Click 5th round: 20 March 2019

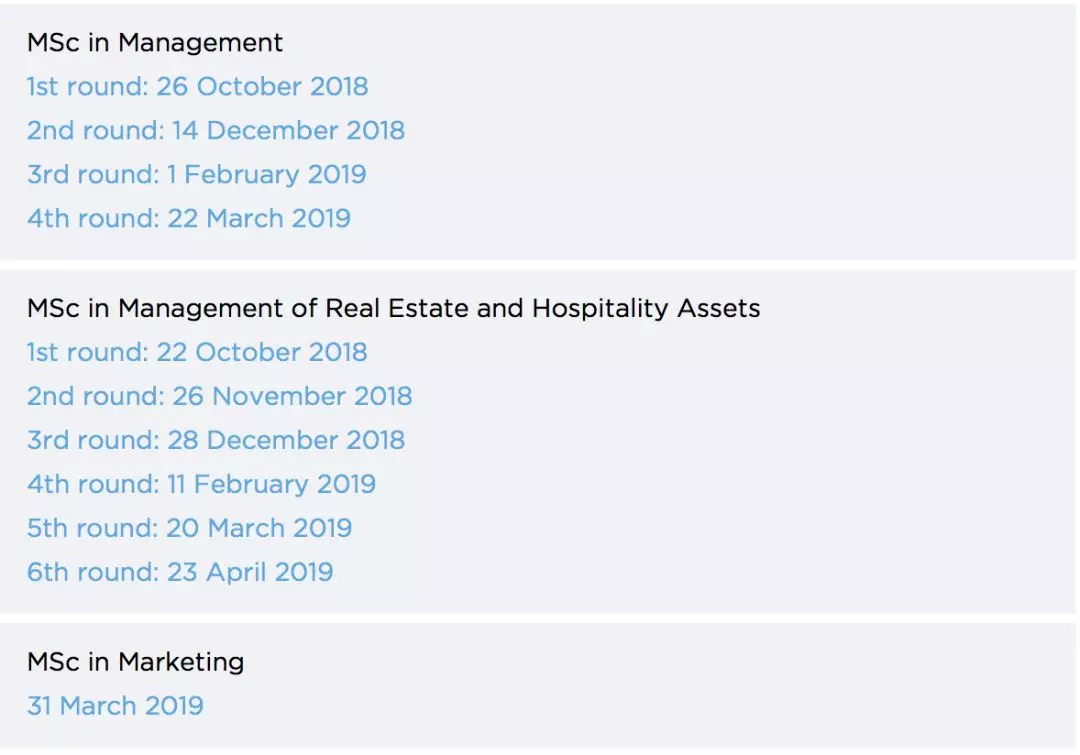pos(189,529)
